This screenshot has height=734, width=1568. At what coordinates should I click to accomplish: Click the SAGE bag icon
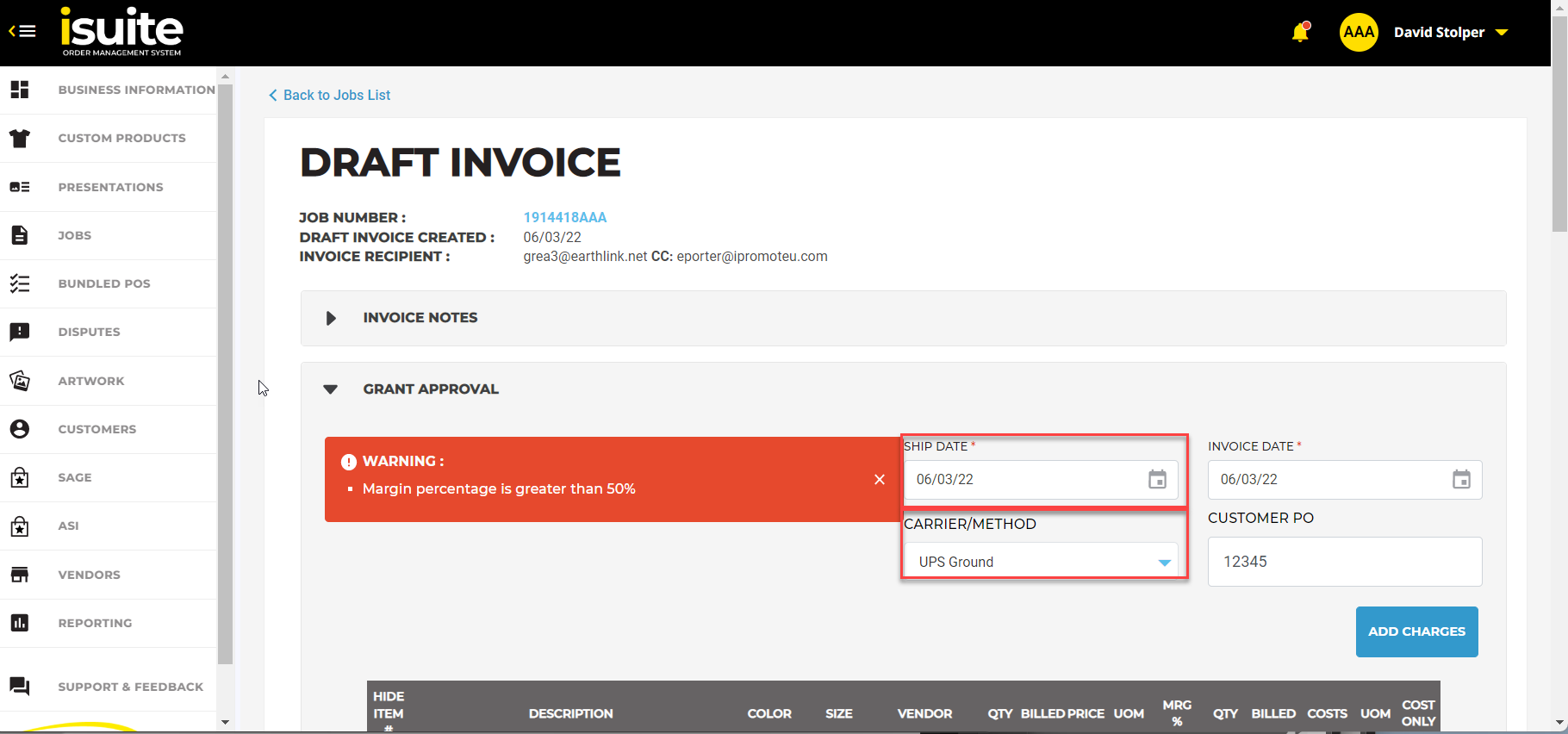click(20, 477)
